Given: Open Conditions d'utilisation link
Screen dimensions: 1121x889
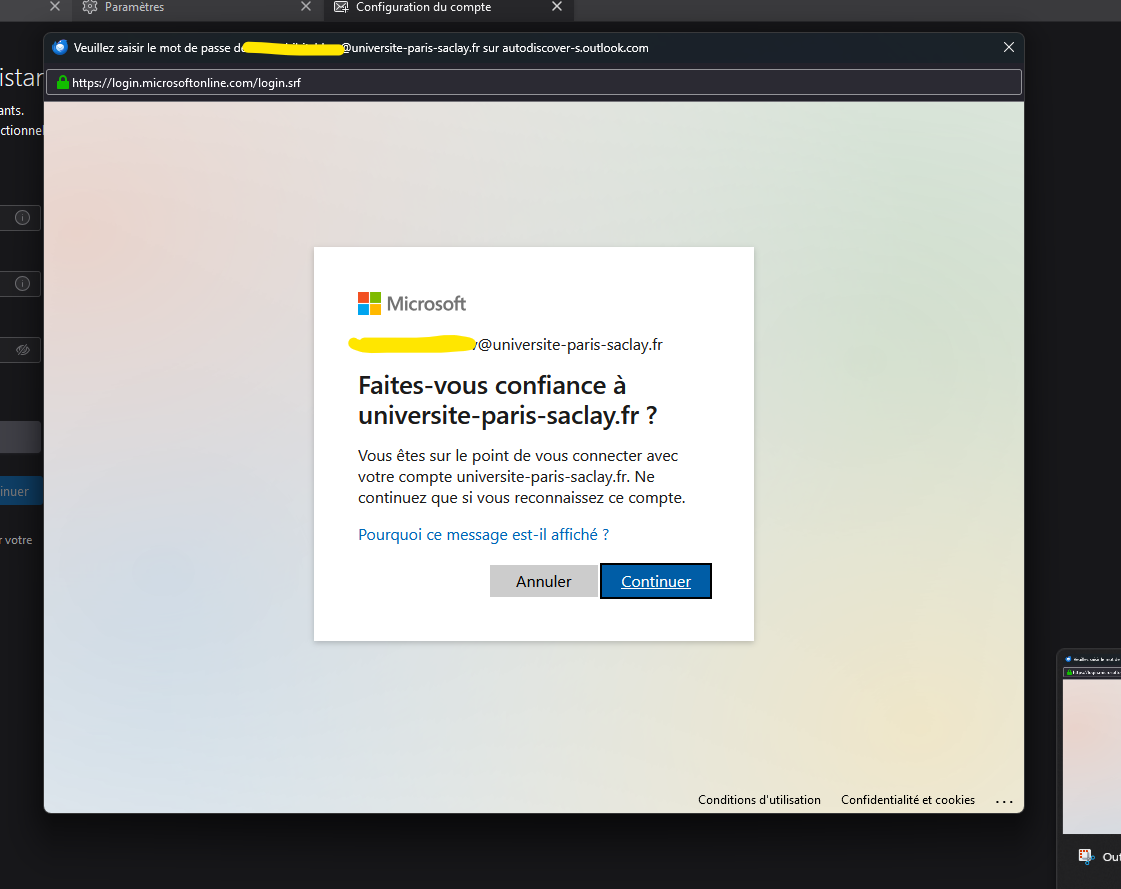Looking at the screenshot, I should (x=759, y=800).
